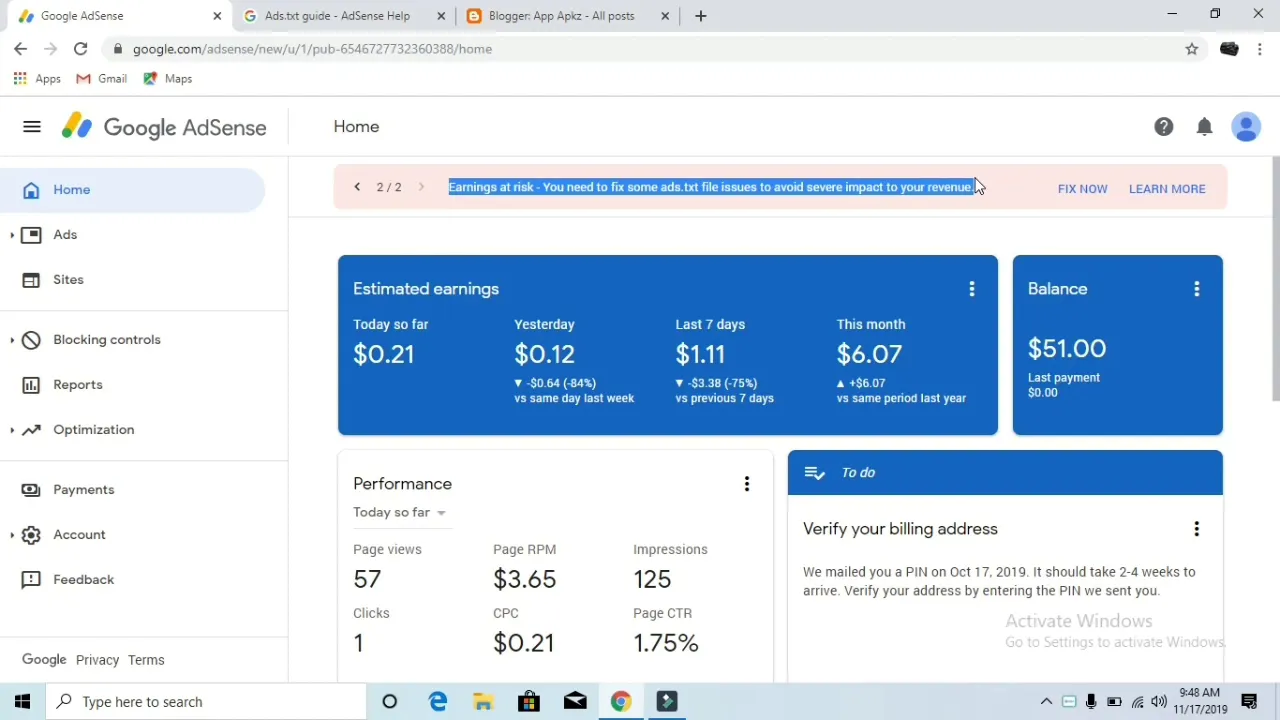Open the Windows Action Center notifications

[1249, 702]
